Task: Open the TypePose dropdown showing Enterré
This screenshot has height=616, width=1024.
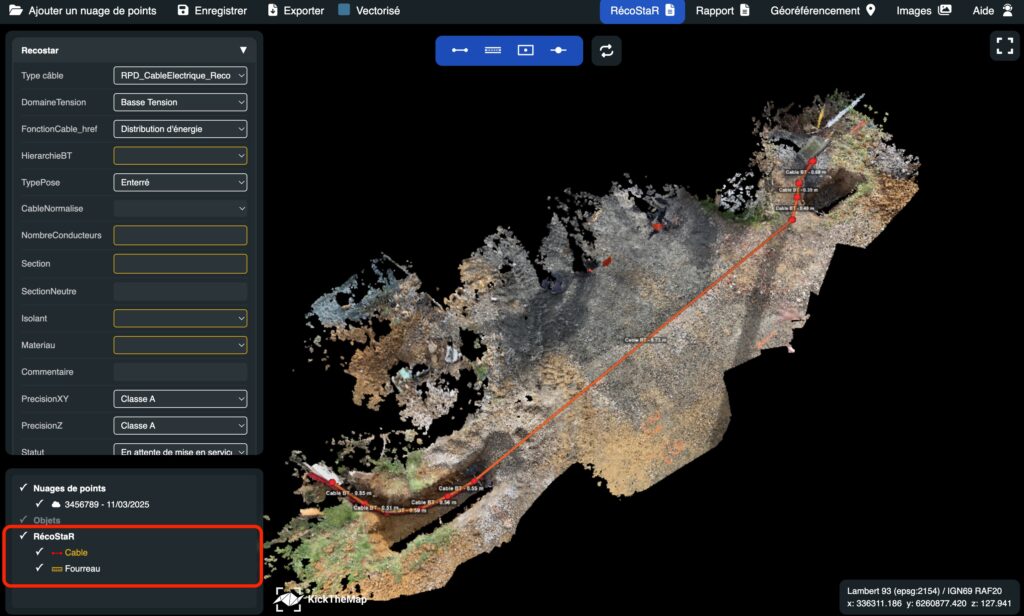Action: coord(180,182)
